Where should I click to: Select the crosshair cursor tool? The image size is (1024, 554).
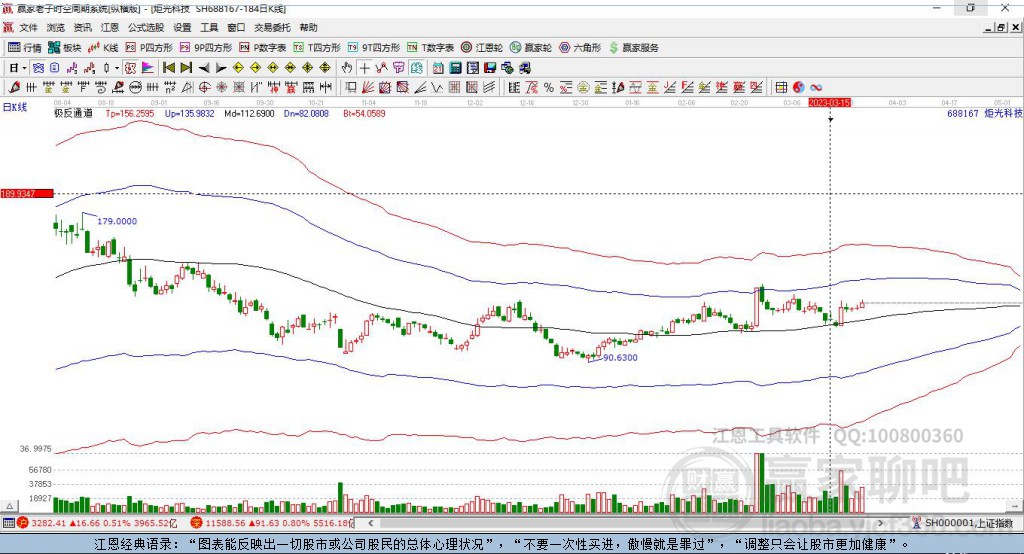(x=365, y=68)
